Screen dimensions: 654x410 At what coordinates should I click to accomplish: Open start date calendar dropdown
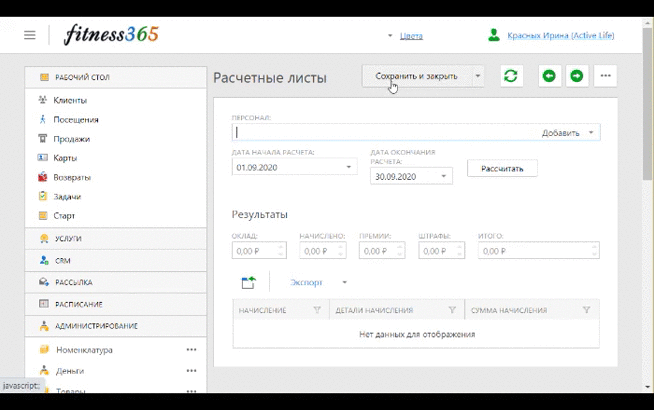coord(349,167)
